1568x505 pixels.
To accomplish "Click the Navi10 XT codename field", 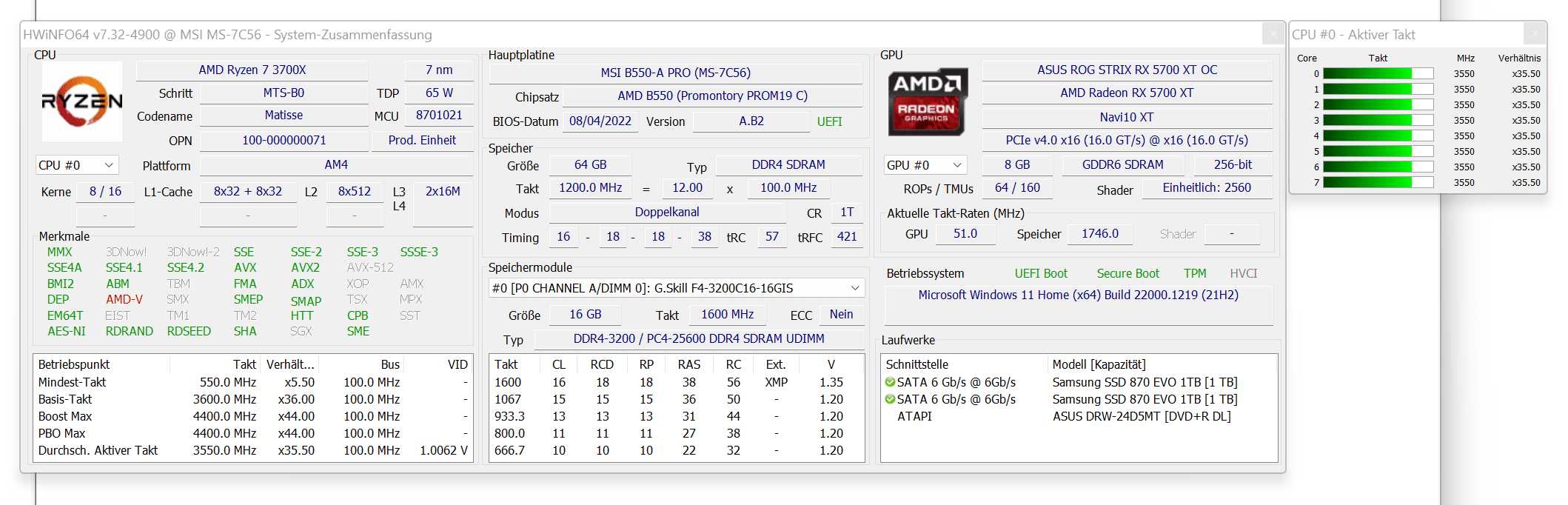I will [1127, 118].
